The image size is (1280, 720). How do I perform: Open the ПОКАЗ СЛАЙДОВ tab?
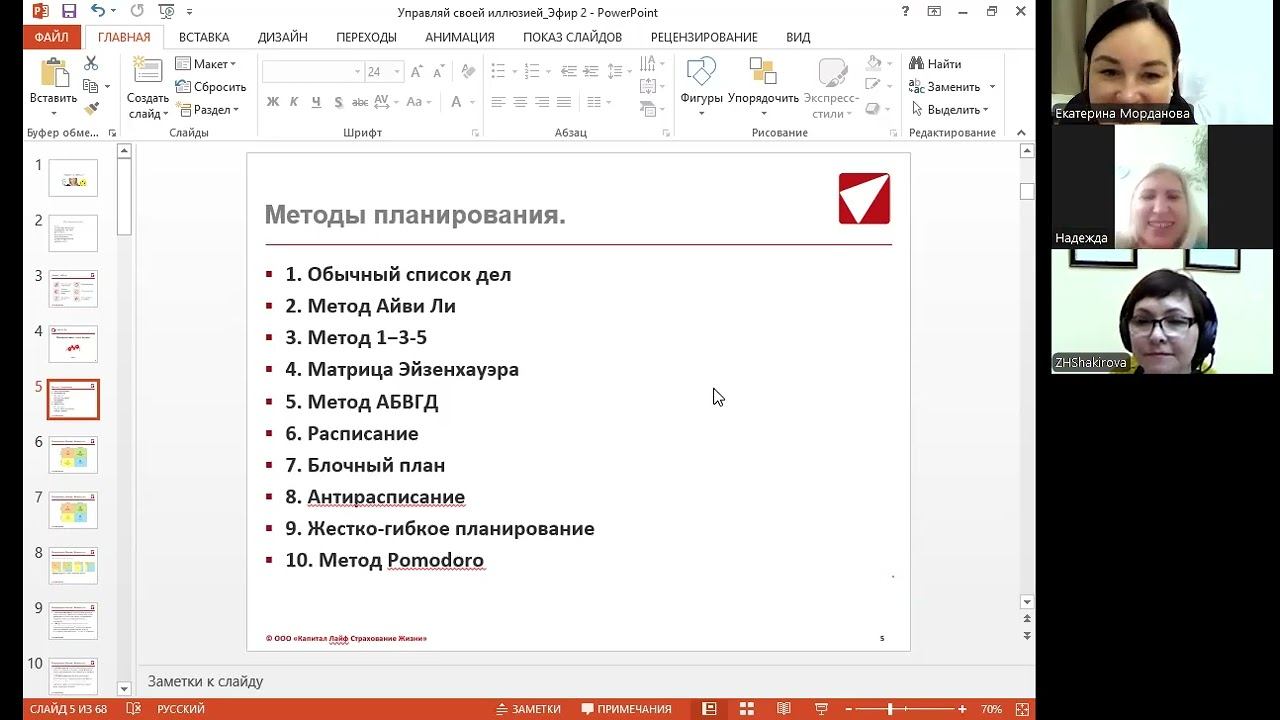pos(572,37)
